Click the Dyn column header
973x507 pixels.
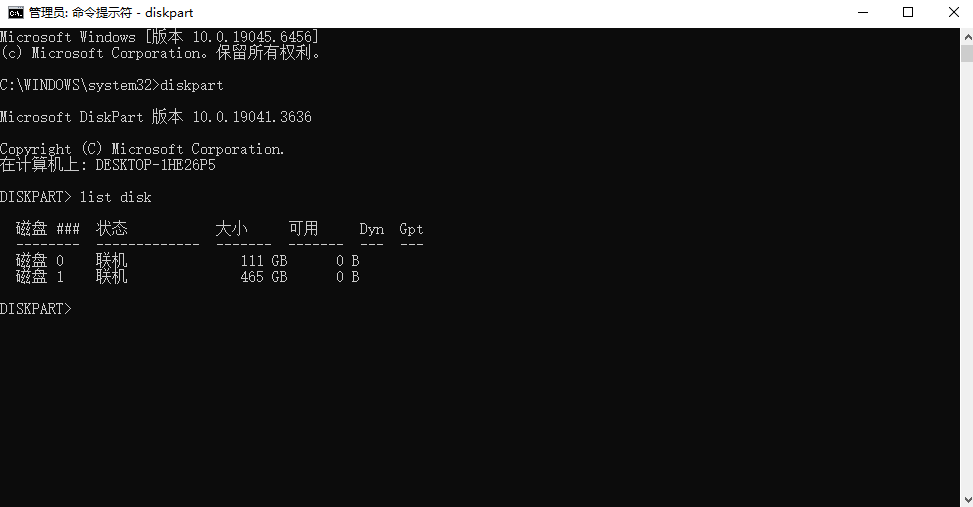pyautogui.click(x=371, y=229)
